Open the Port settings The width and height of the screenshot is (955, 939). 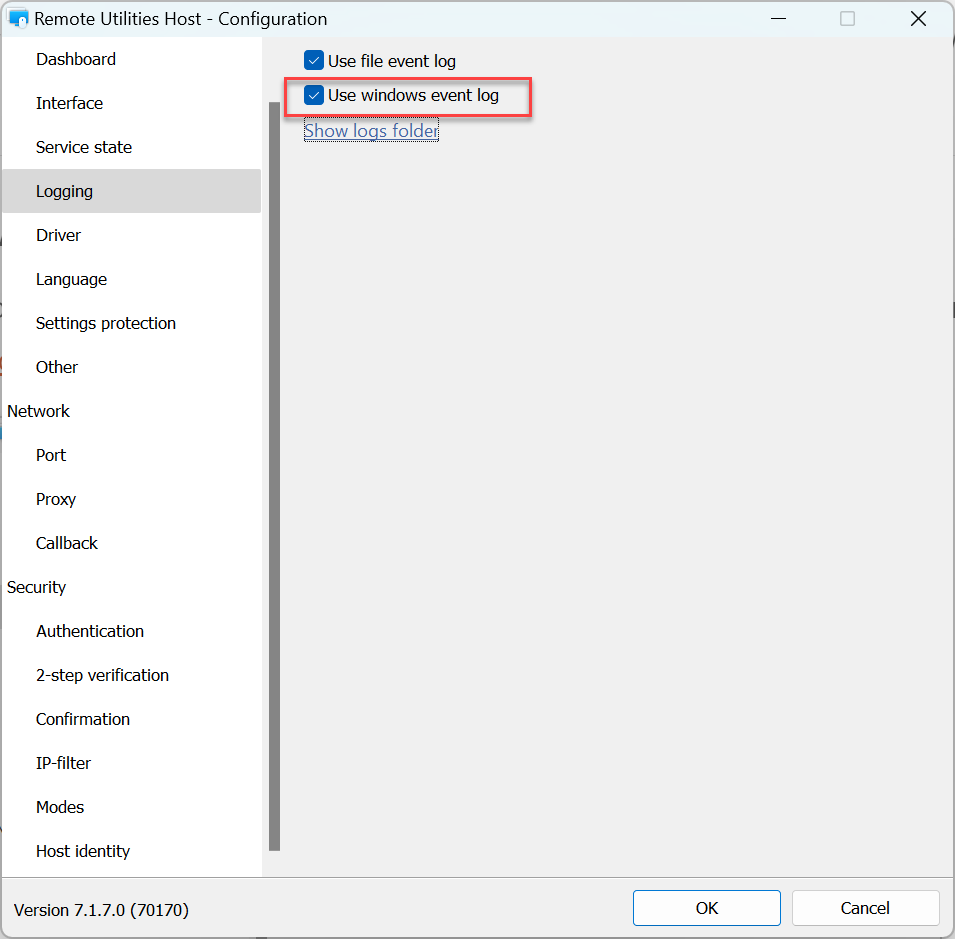tap(132, 455)
